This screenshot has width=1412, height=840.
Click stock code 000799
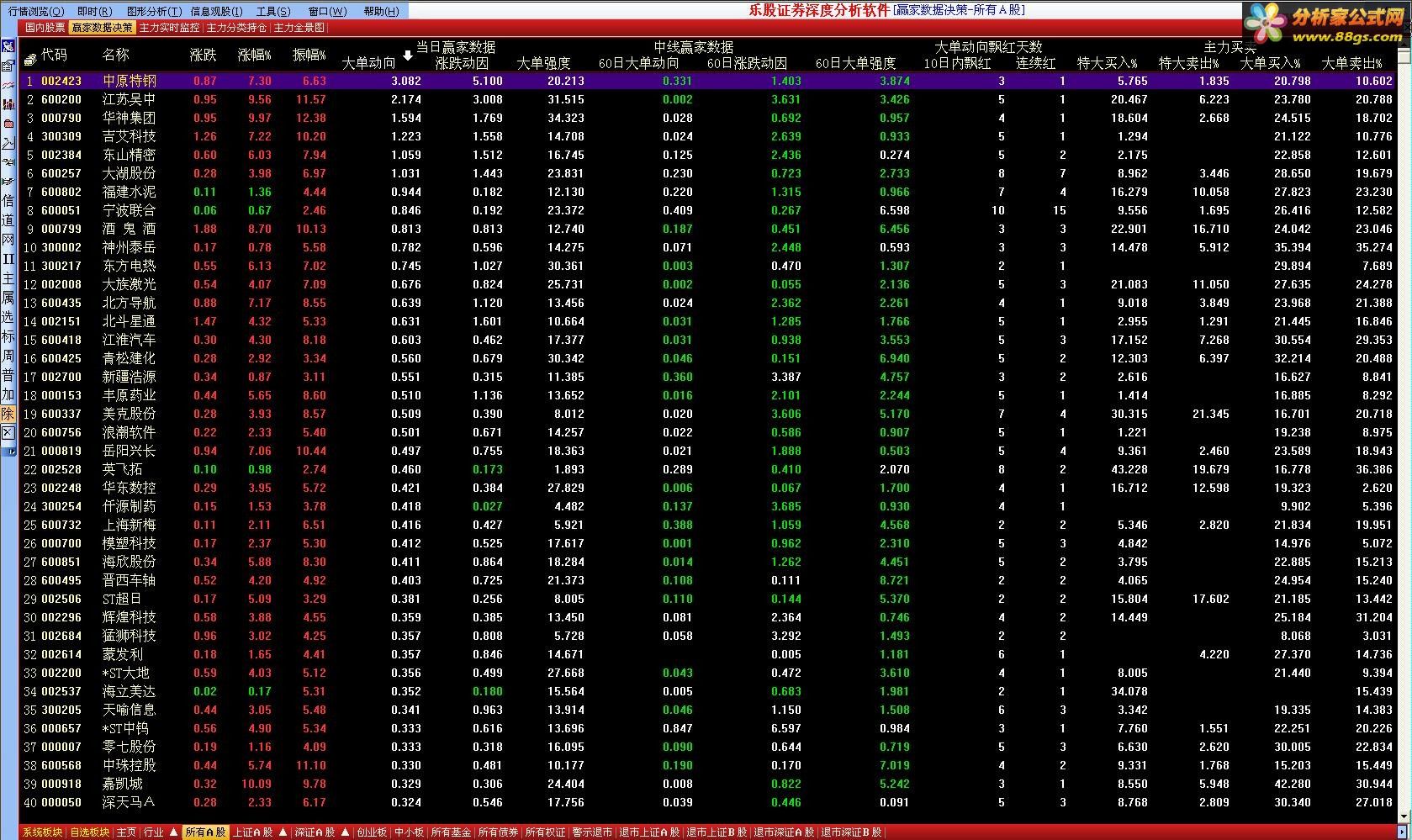pyautogui.click(x=61, y=229)
